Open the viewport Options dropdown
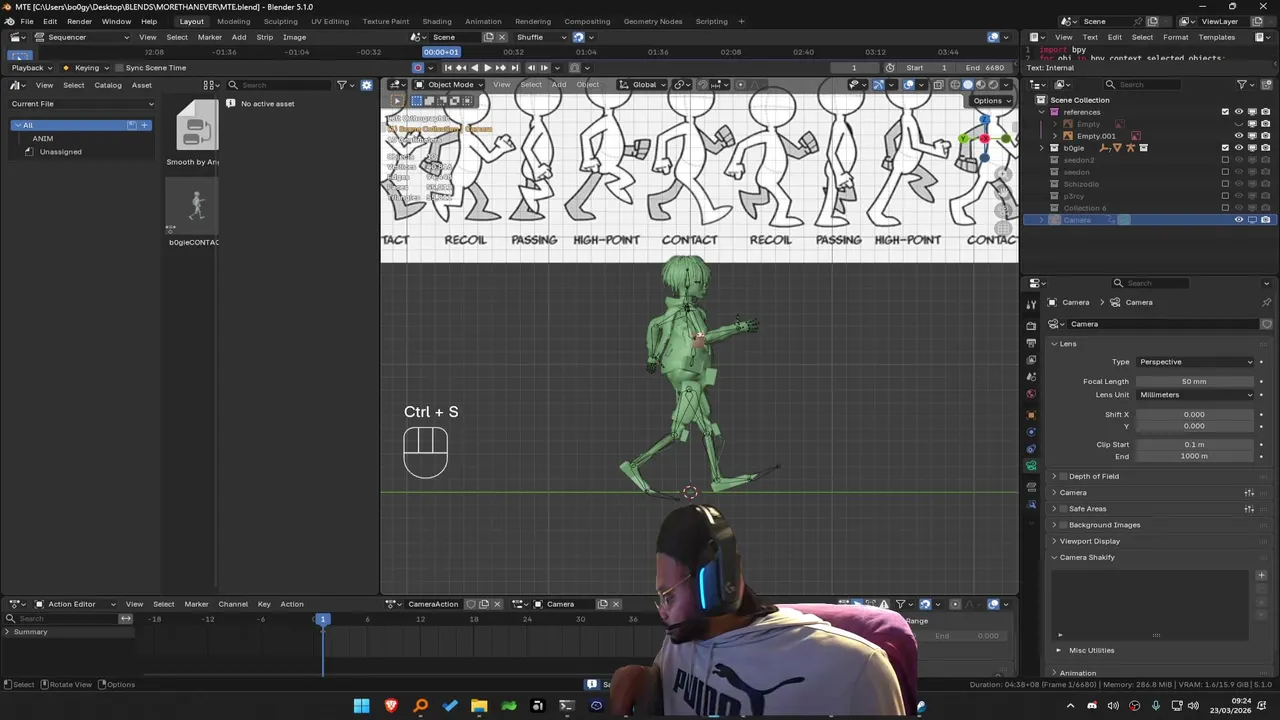This screenshot has width=1280, height=720. point(991,101)
